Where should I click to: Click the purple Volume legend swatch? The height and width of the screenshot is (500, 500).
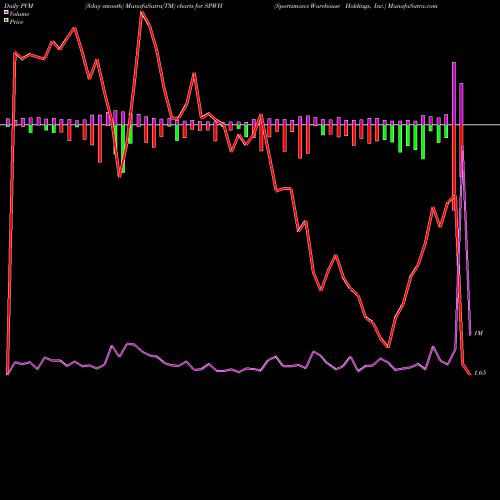6,12
